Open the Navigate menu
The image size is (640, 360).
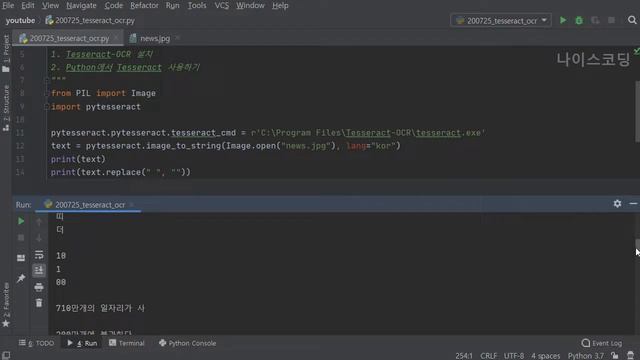tap(81, 5)
